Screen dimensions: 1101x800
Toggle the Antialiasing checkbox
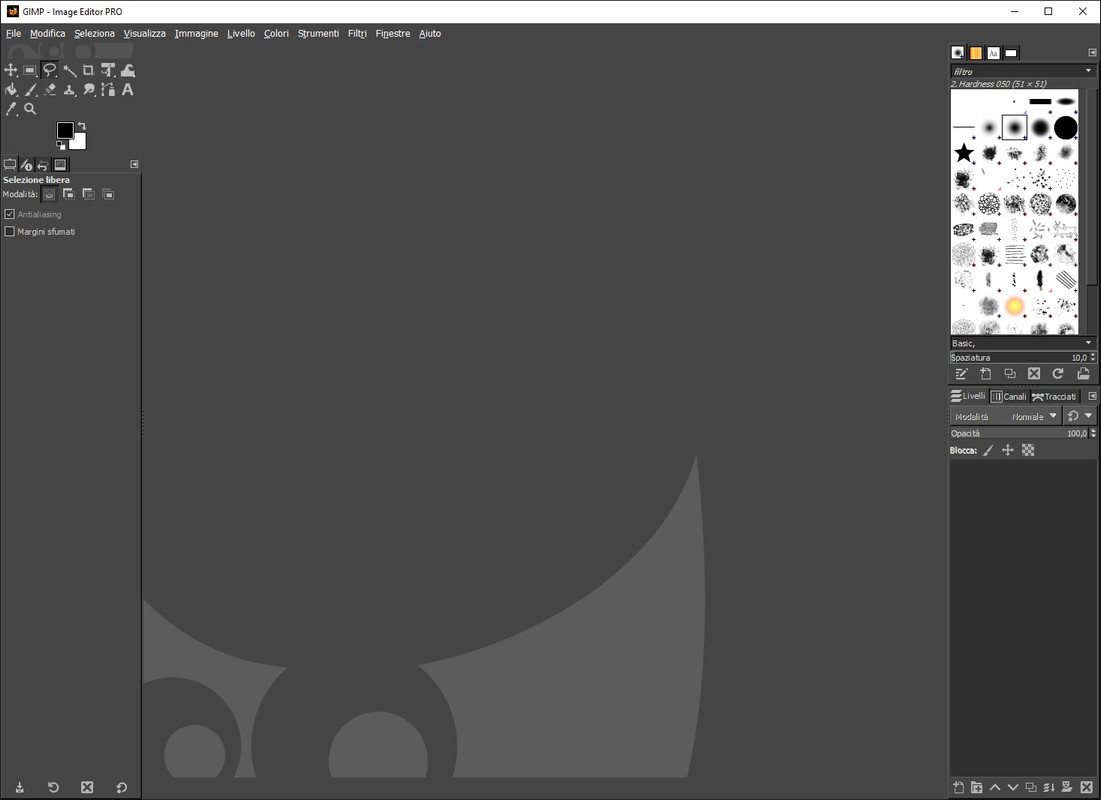[10, 214]
